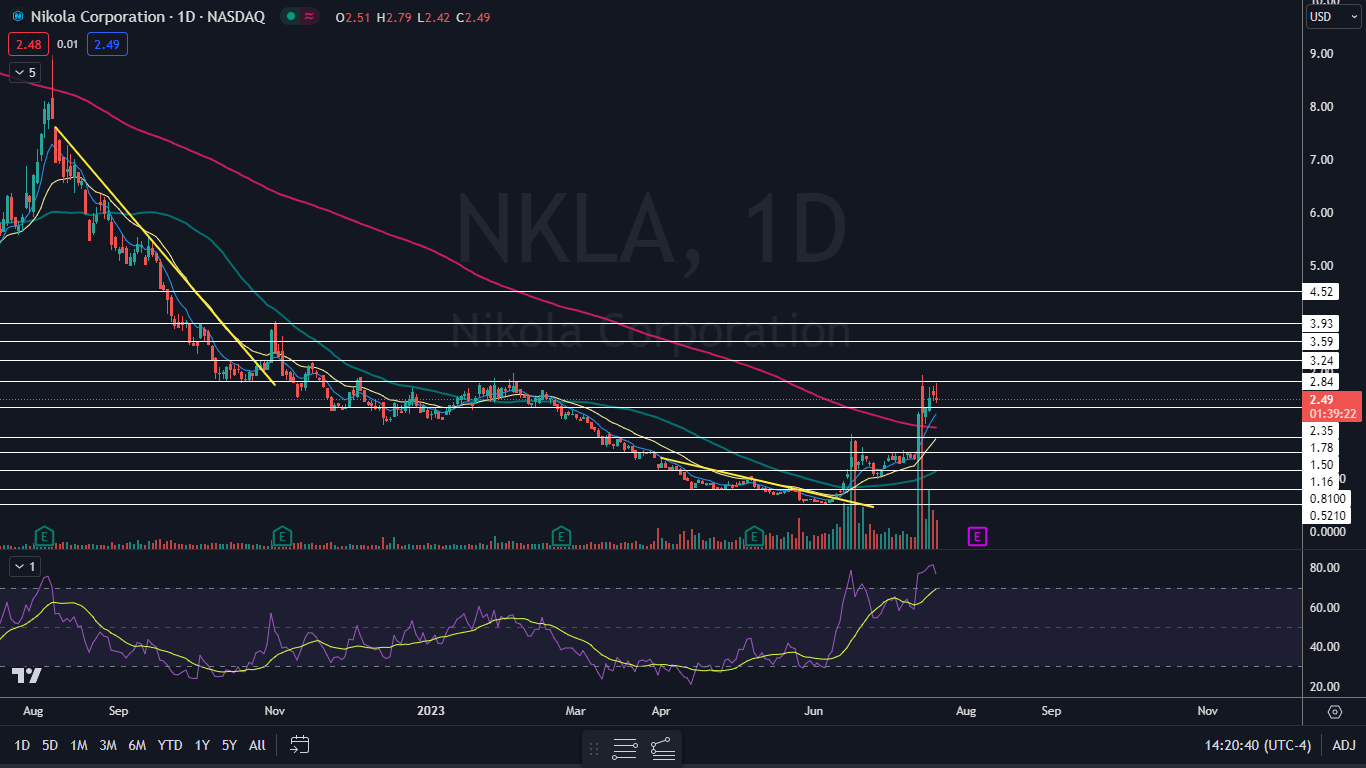The image size is (1366, 768).
Task: Click the blue 2.49 buy price button
Action: [x=107, y=44]
